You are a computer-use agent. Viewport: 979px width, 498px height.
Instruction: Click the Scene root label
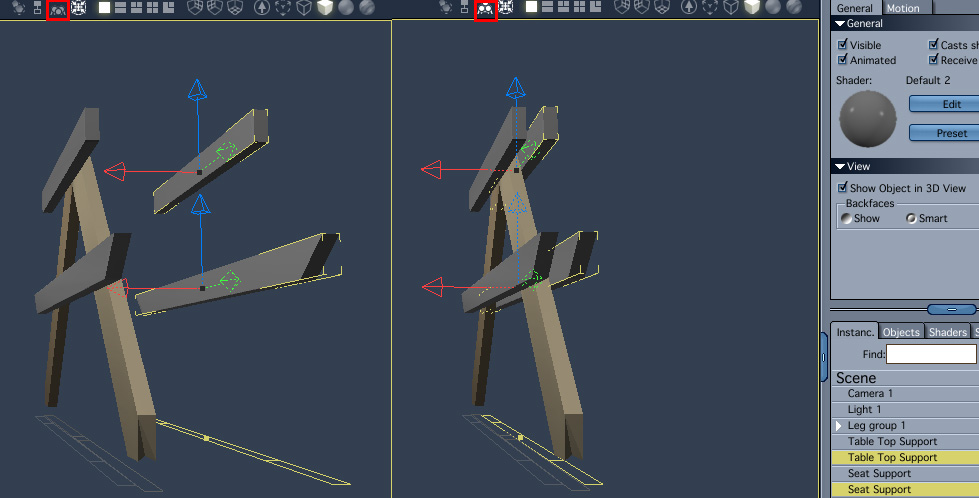pos(856,378)
